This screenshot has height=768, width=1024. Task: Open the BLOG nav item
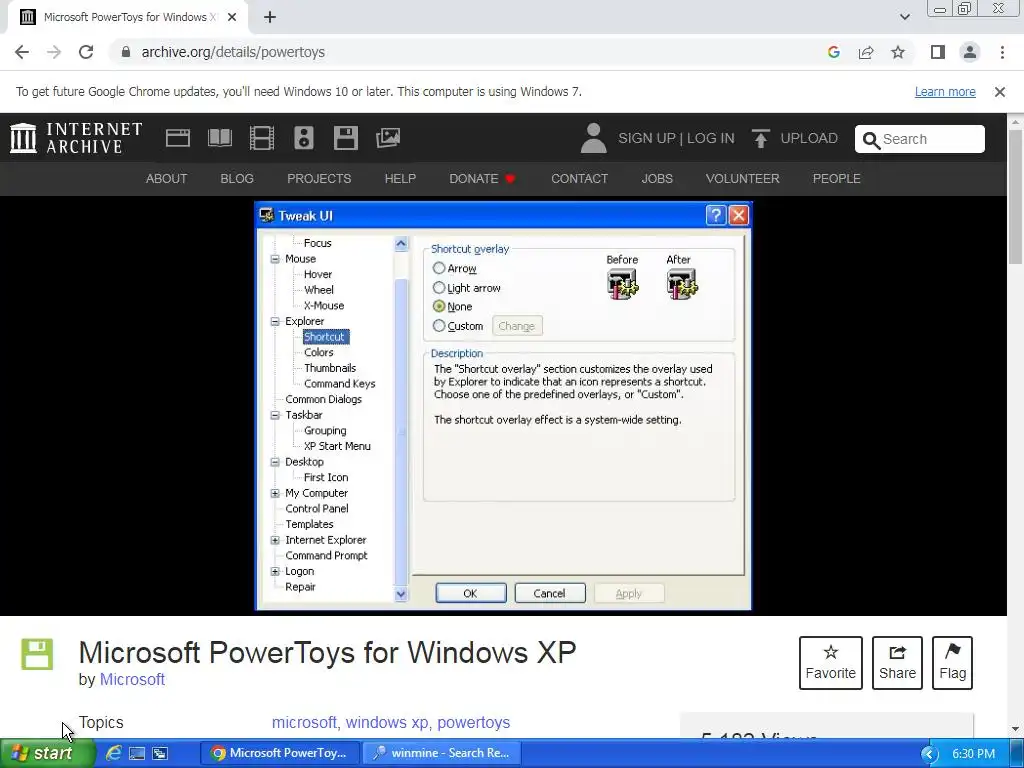point(237,178)
